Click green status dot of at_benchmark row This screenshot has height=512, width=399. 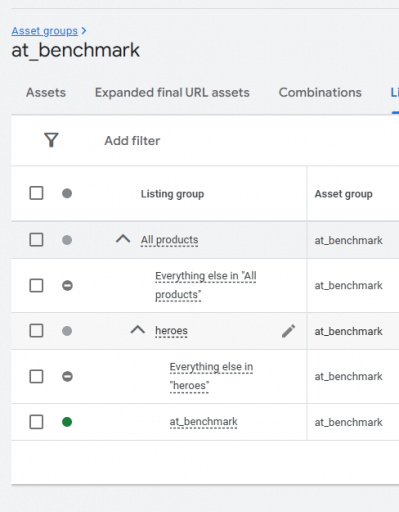(x=67, y=422)
